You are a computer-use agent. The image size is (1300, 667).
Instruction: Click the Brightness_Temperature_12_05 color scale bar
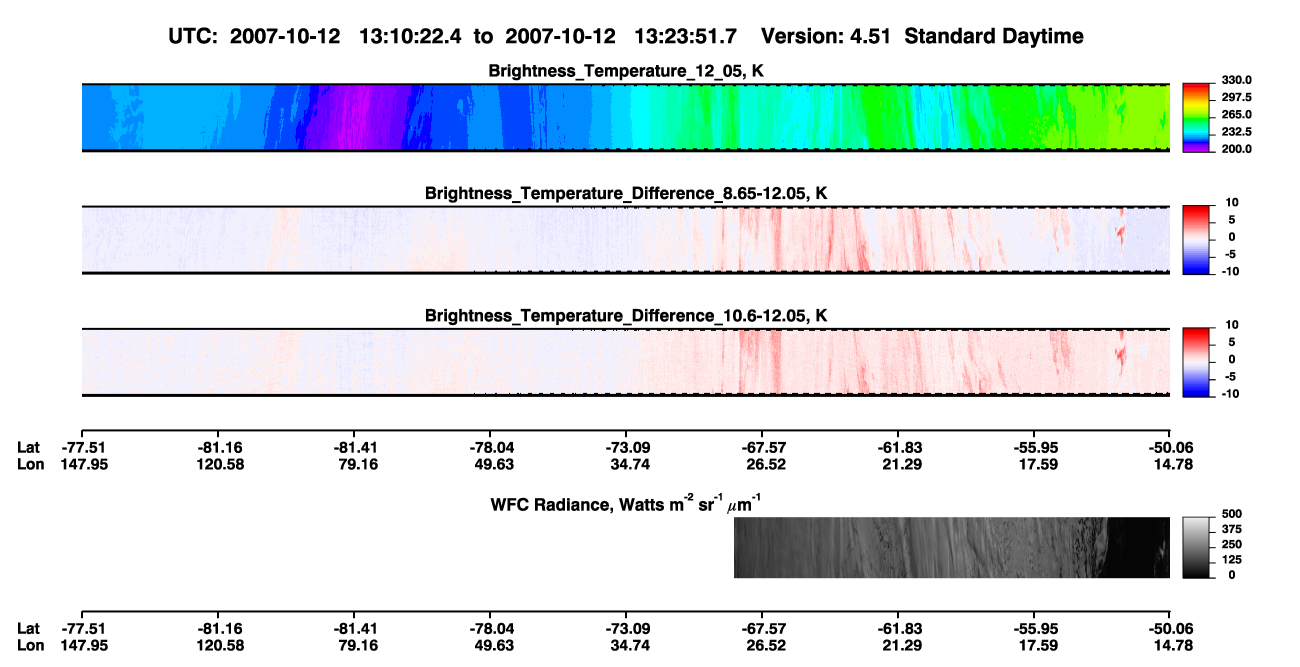pyautogui.click(x=1196, y=118)
